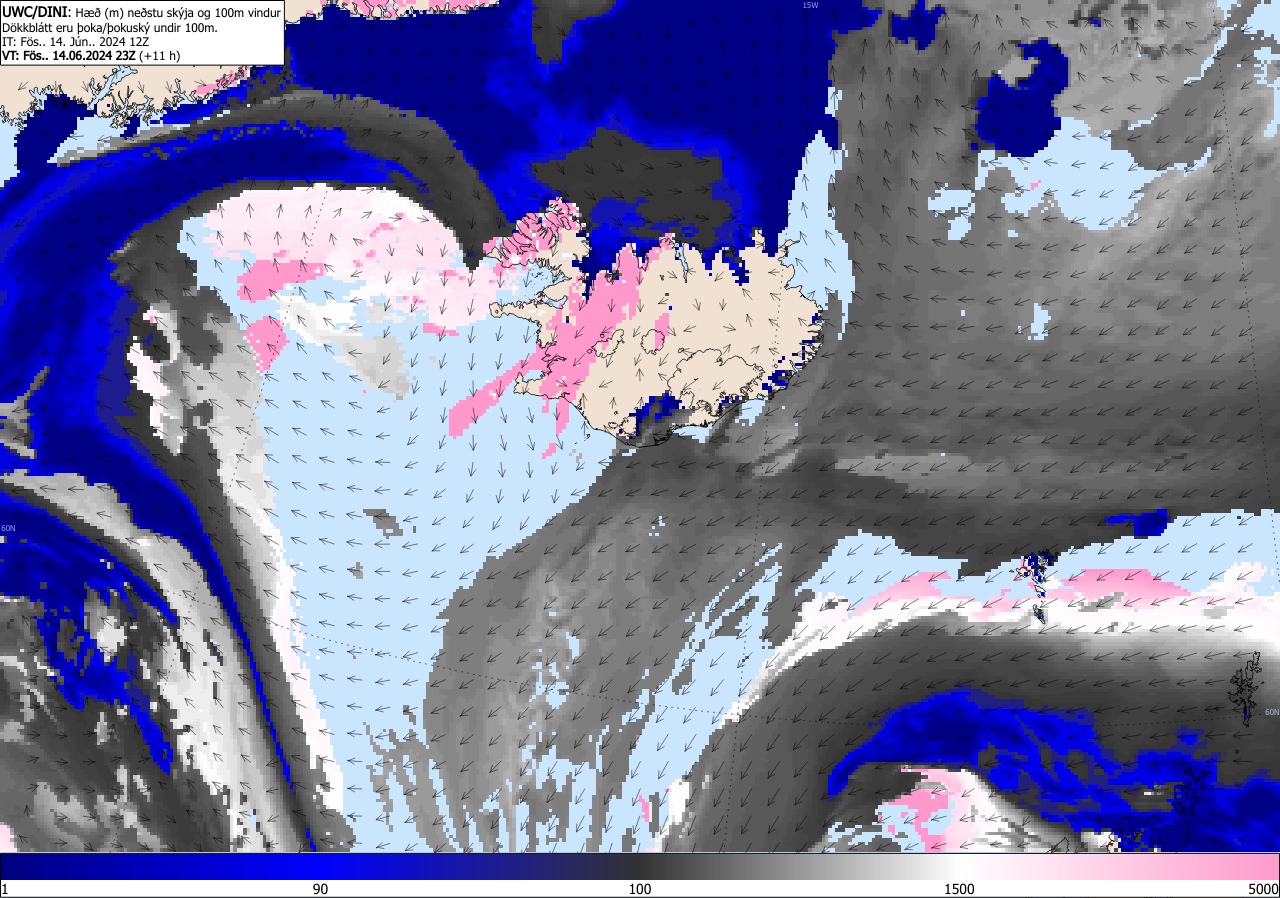Screen dimensions: 1280x898
Task: Pick the gray segment of the color scale
Action: coord(800,866)
